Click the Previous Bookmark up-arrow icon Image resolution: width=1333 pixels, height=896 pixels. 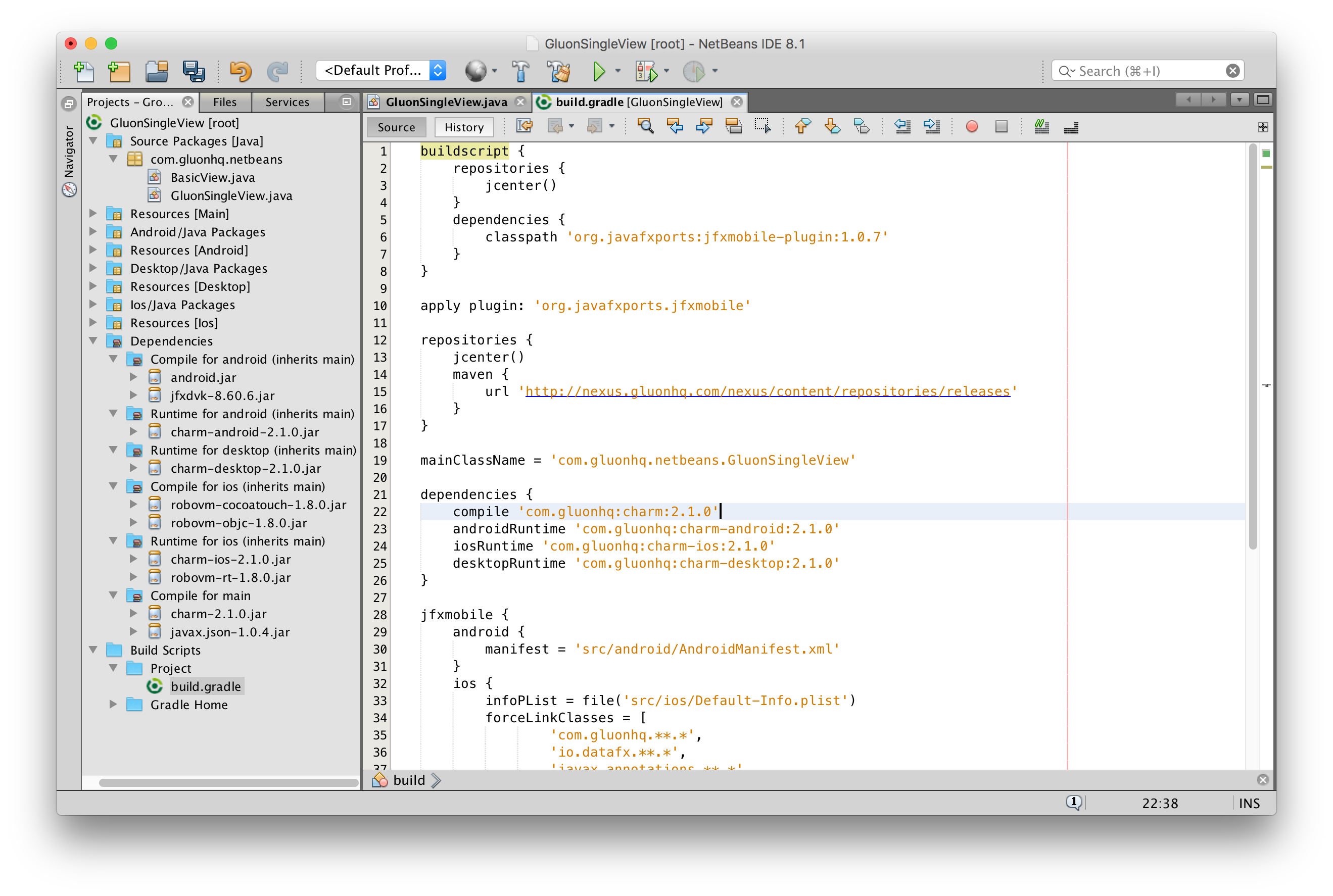coord(802,126)
